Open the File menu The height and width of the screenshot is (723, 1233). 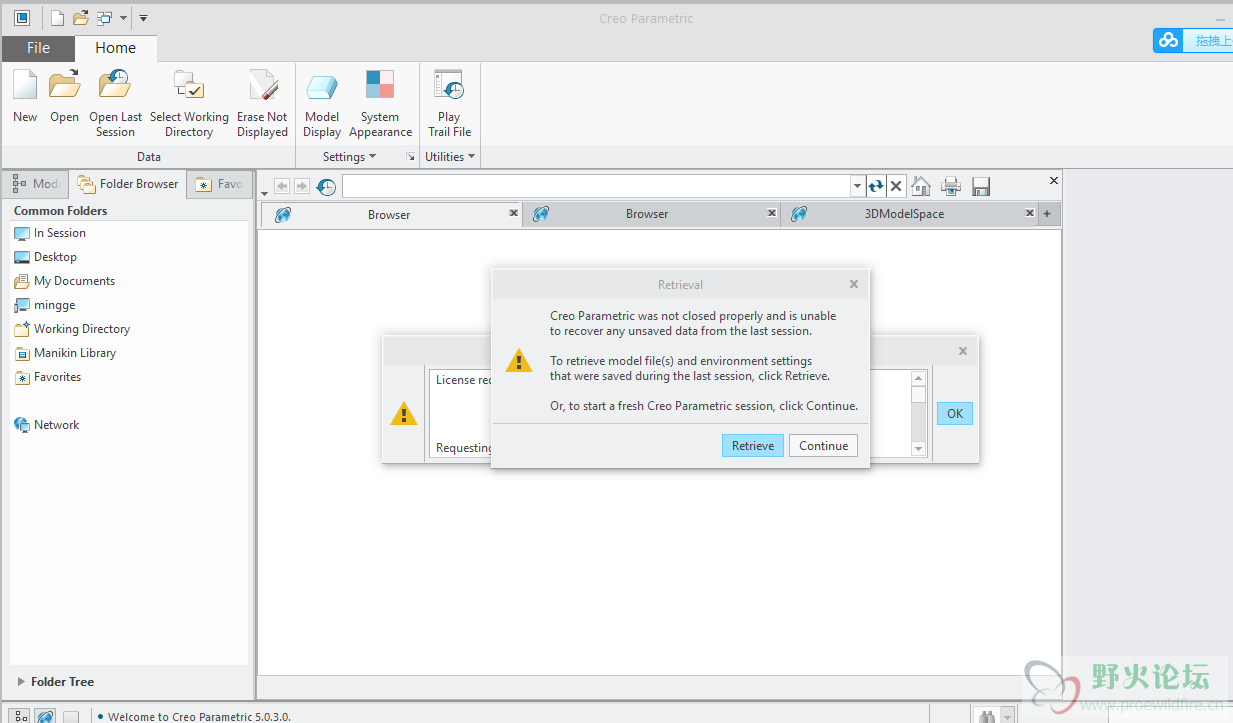[38, 48]
